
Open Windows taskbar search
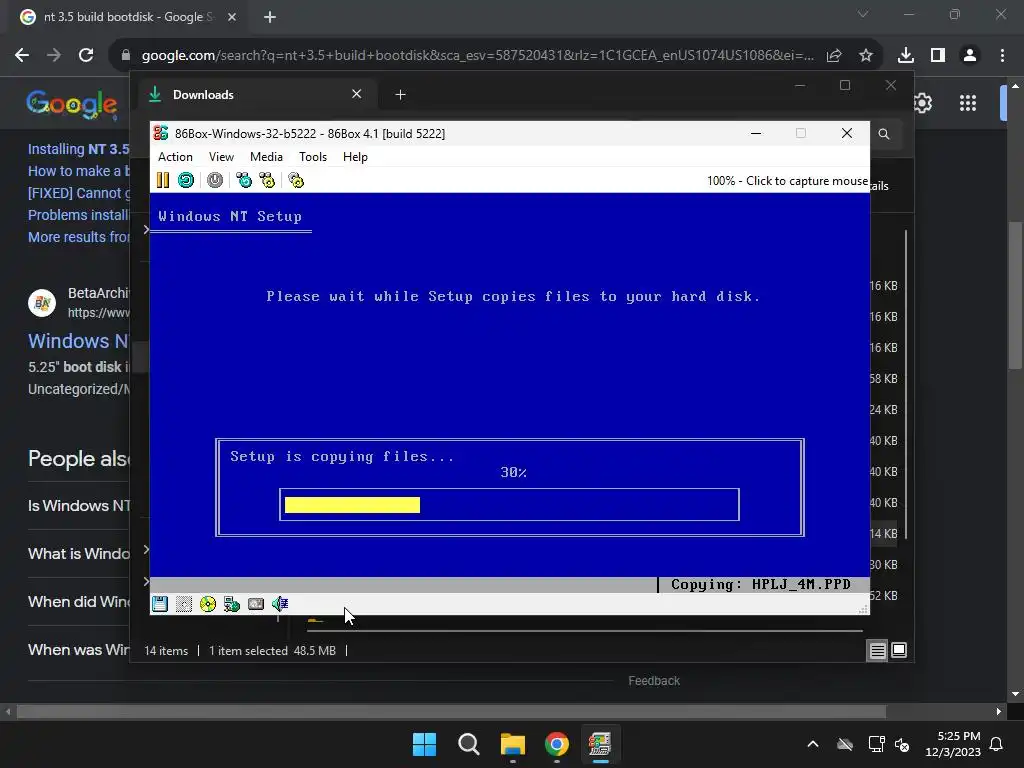[468, 744]
